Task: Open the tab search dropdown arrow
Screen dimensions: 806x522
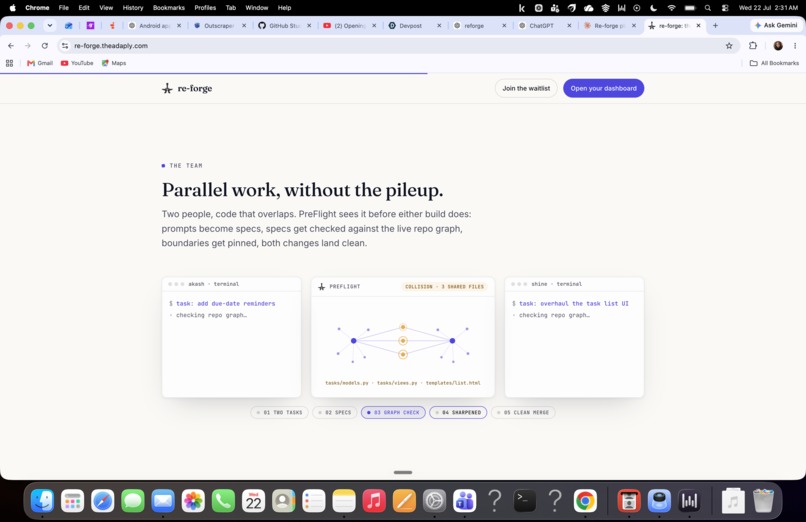Action: (x=50, y=25)
